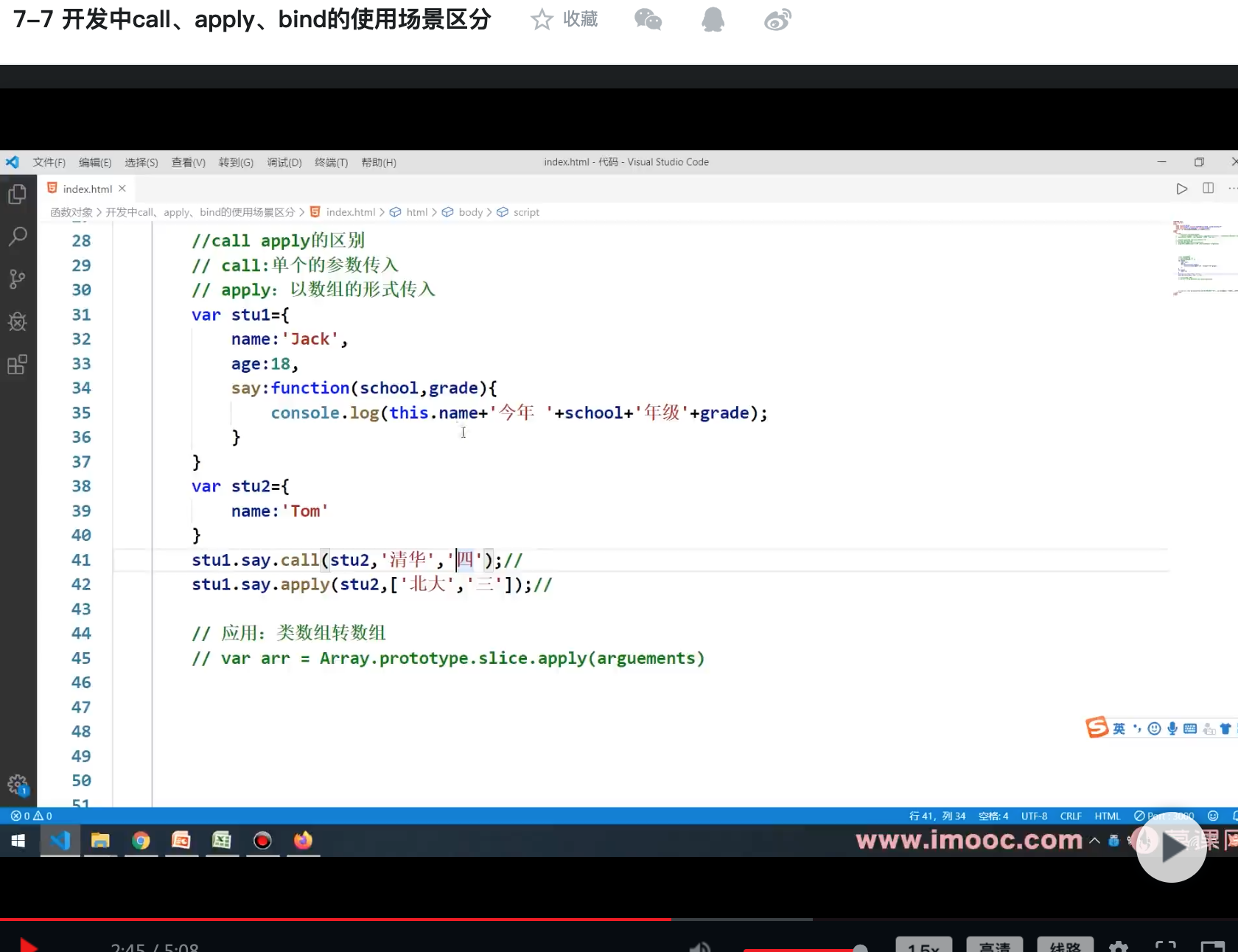Click the feedback smiley in the status bar

point(1213,816)
